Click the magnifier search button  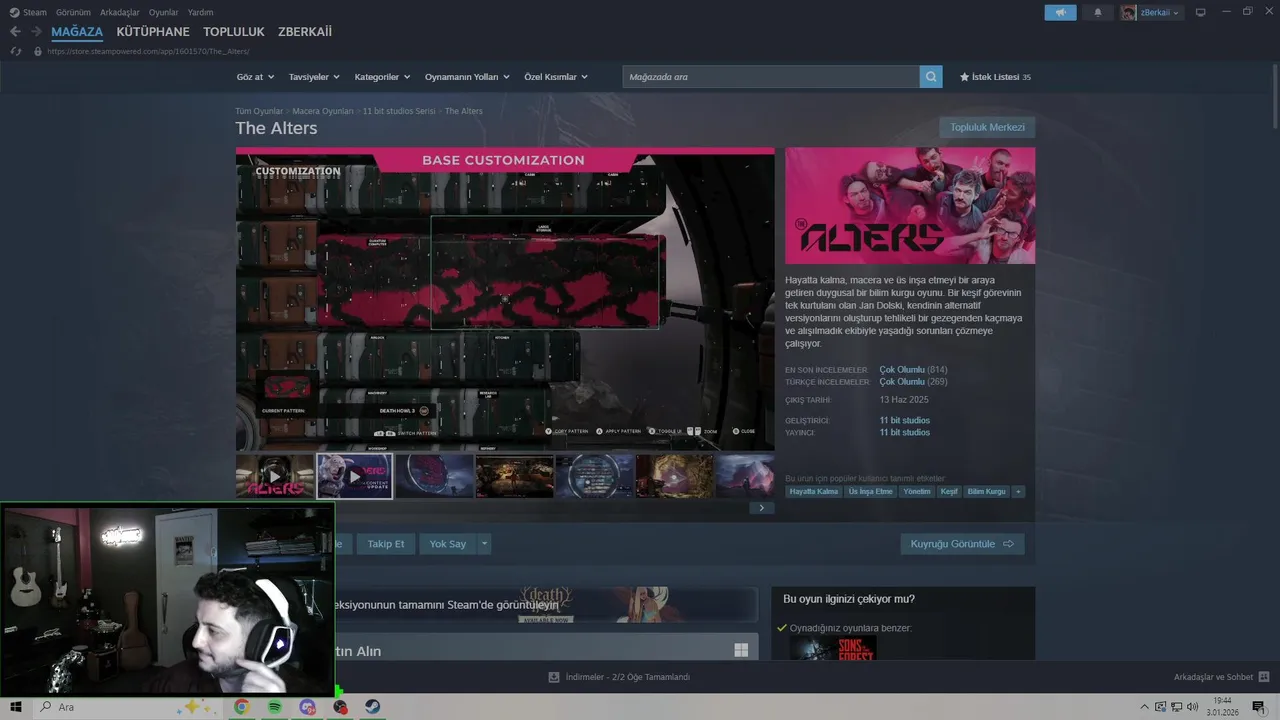click(x=931, y=77)
